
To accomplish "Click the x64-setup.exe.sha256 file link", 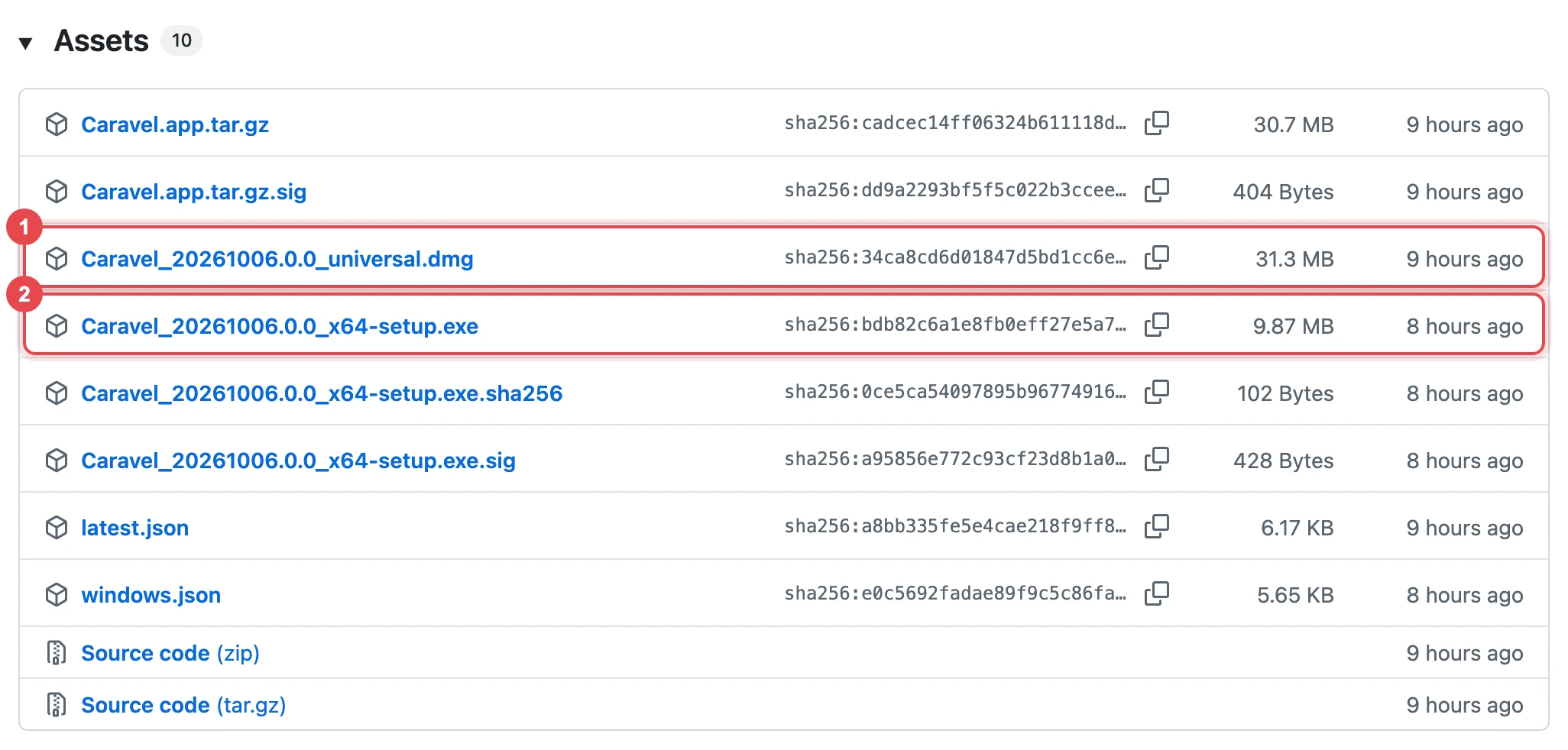I will (322, 393).
